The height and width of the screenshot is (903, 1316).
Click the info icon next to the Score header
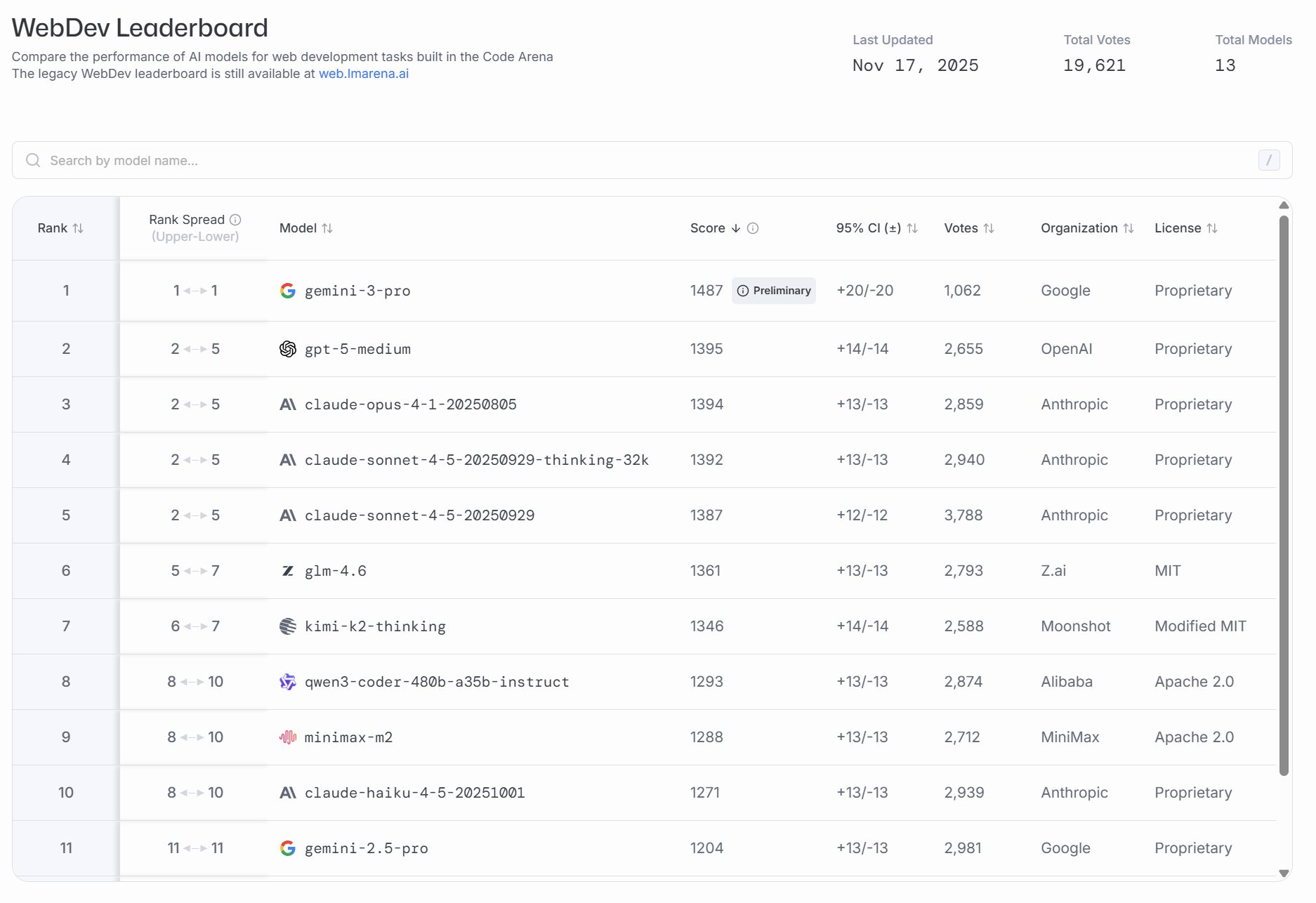coord(754,228)
